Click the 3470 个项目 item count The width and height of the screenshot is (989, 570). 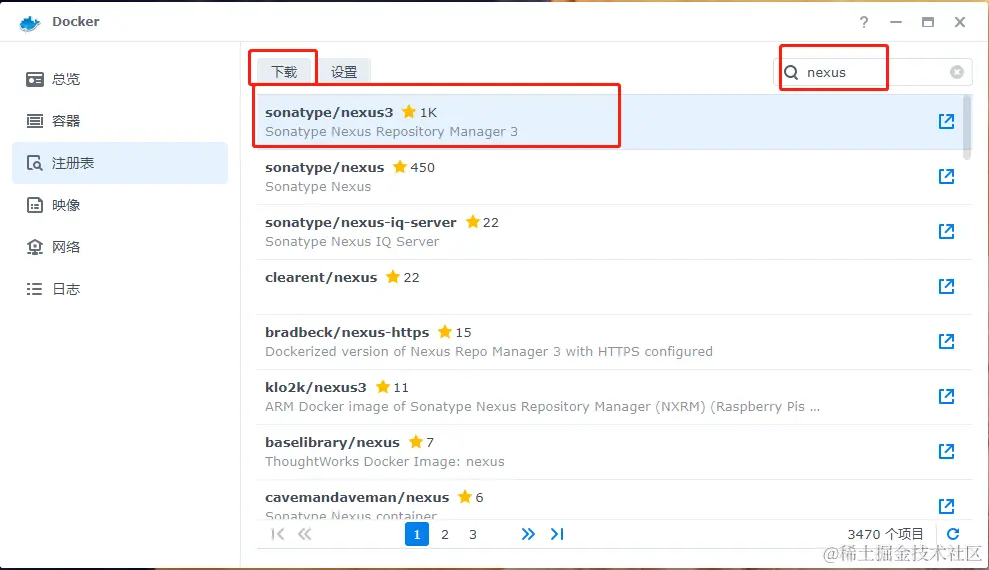click(x=885, y=534)
